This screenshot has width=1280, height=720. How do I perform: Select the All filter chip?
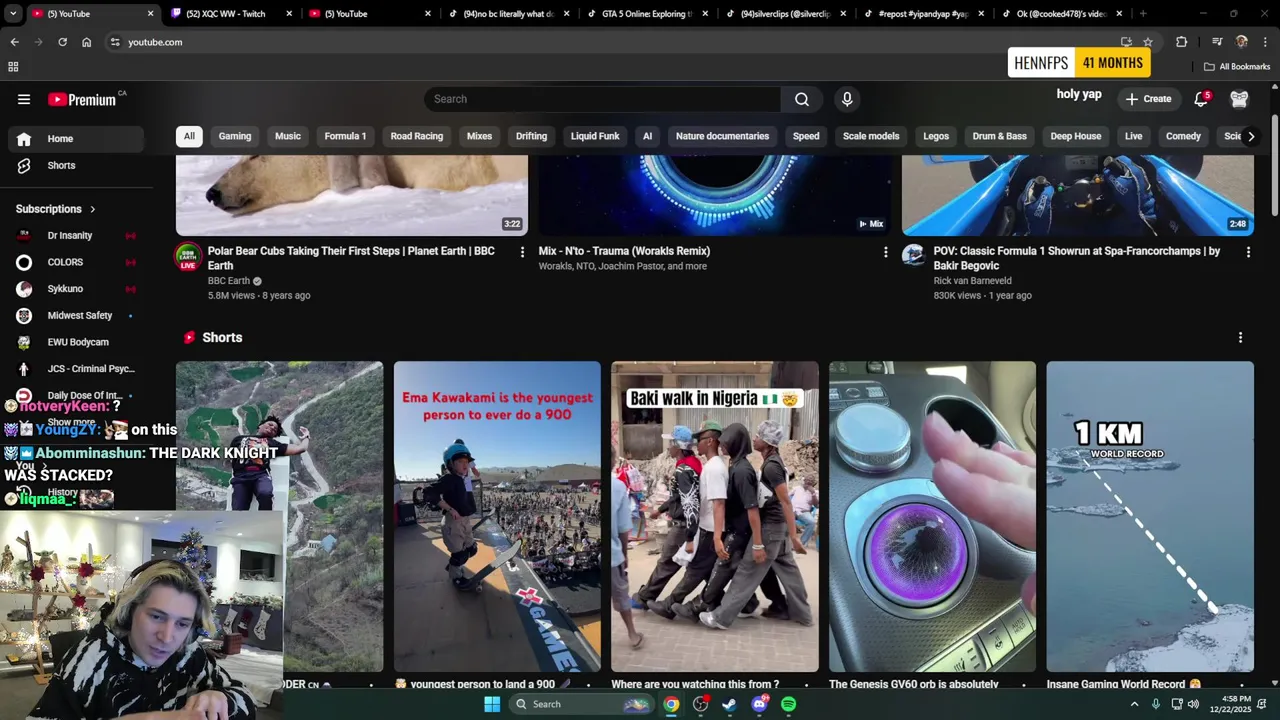pos(189,136)
